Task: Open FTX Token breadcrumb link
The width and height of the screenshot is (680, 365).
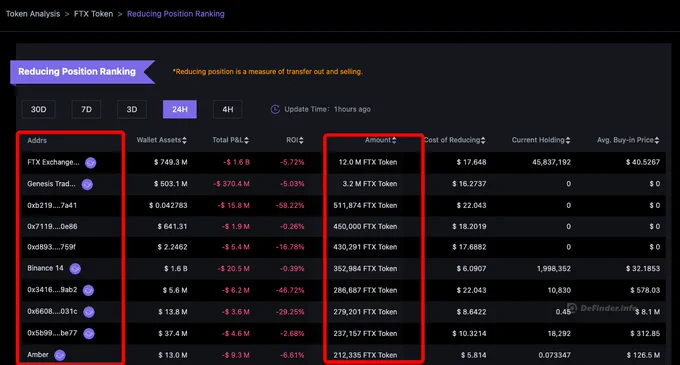Action: (x=93, y=14)
